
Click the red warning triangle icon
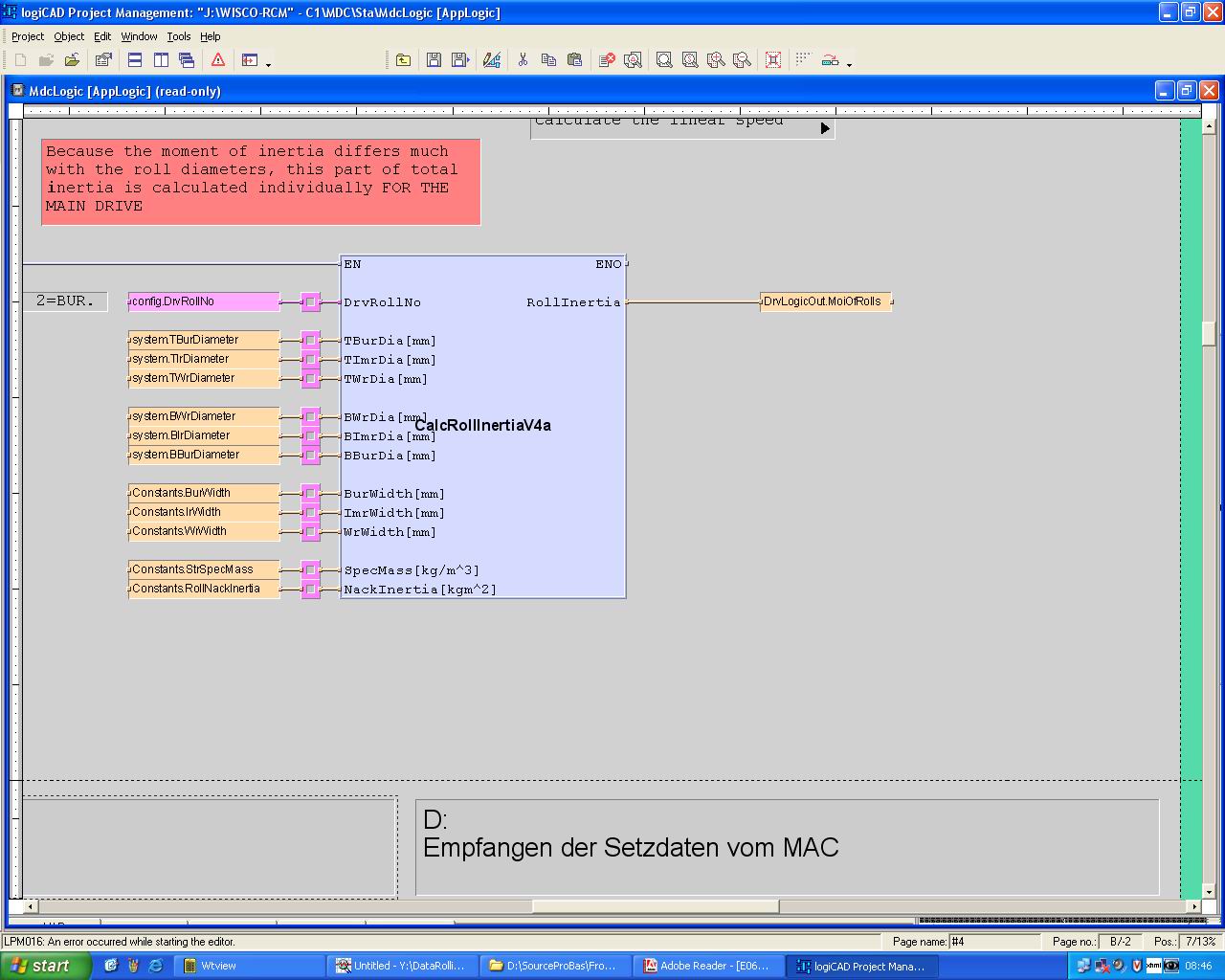[x=218, y=60]
